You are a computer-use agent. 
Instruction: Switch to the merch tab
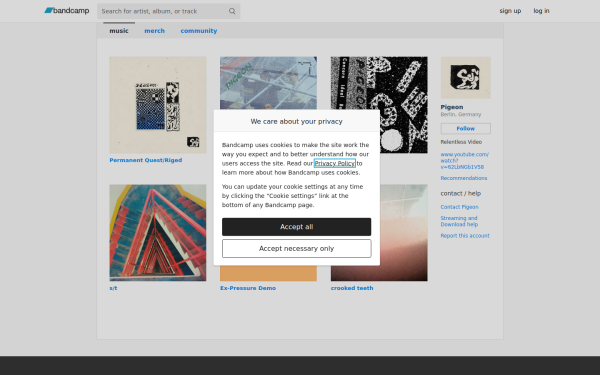point(155,31)
